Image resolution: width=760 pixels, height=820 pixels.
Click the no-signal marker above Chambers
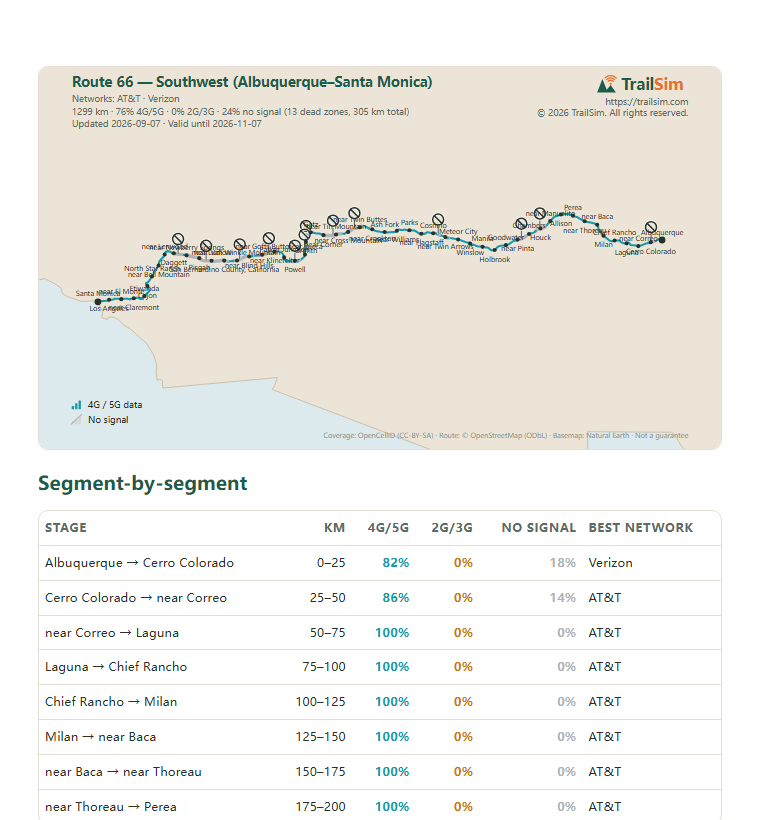521,224
